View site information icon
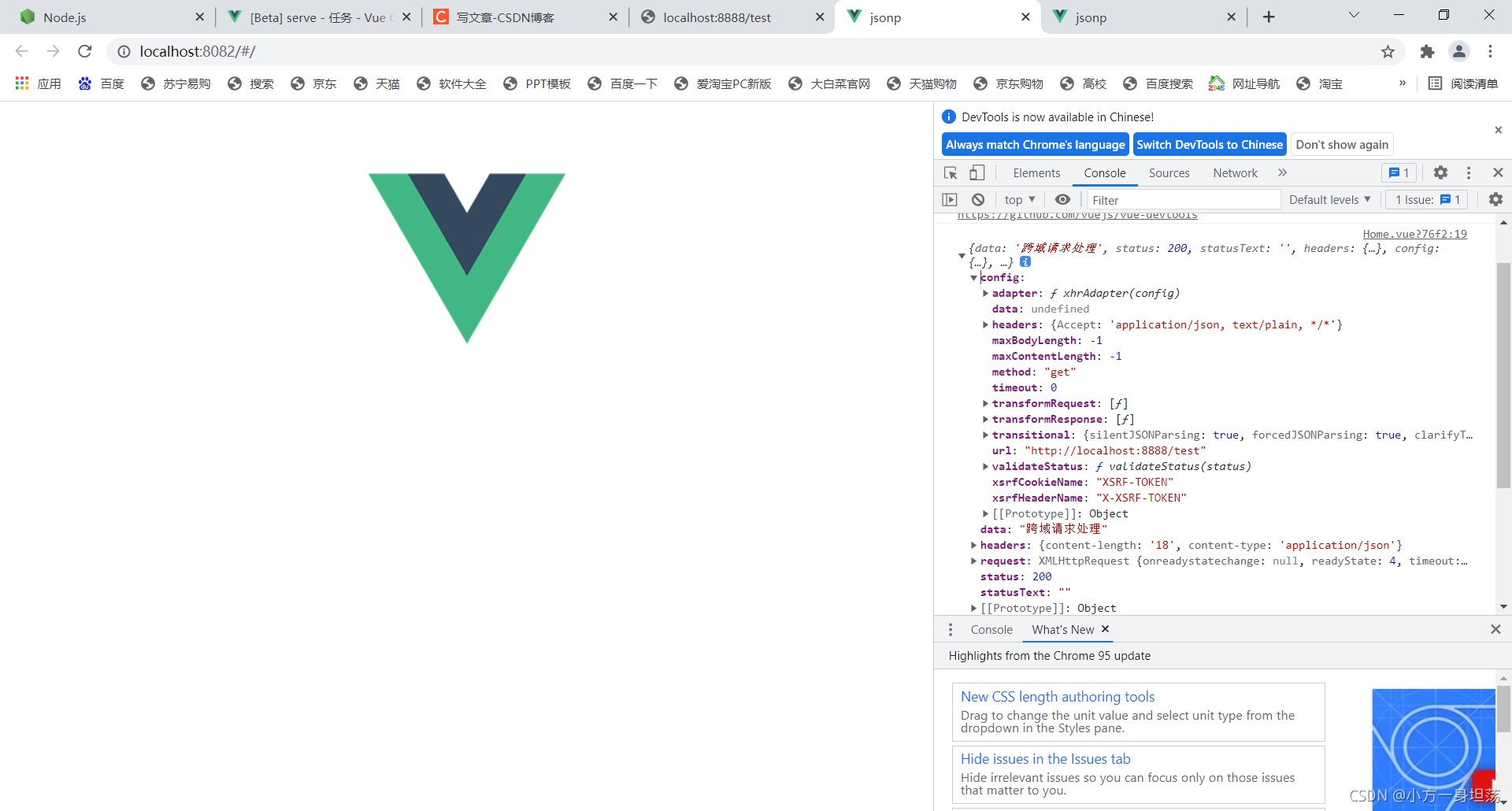1512x811 pixels. (x=124, y=51)
